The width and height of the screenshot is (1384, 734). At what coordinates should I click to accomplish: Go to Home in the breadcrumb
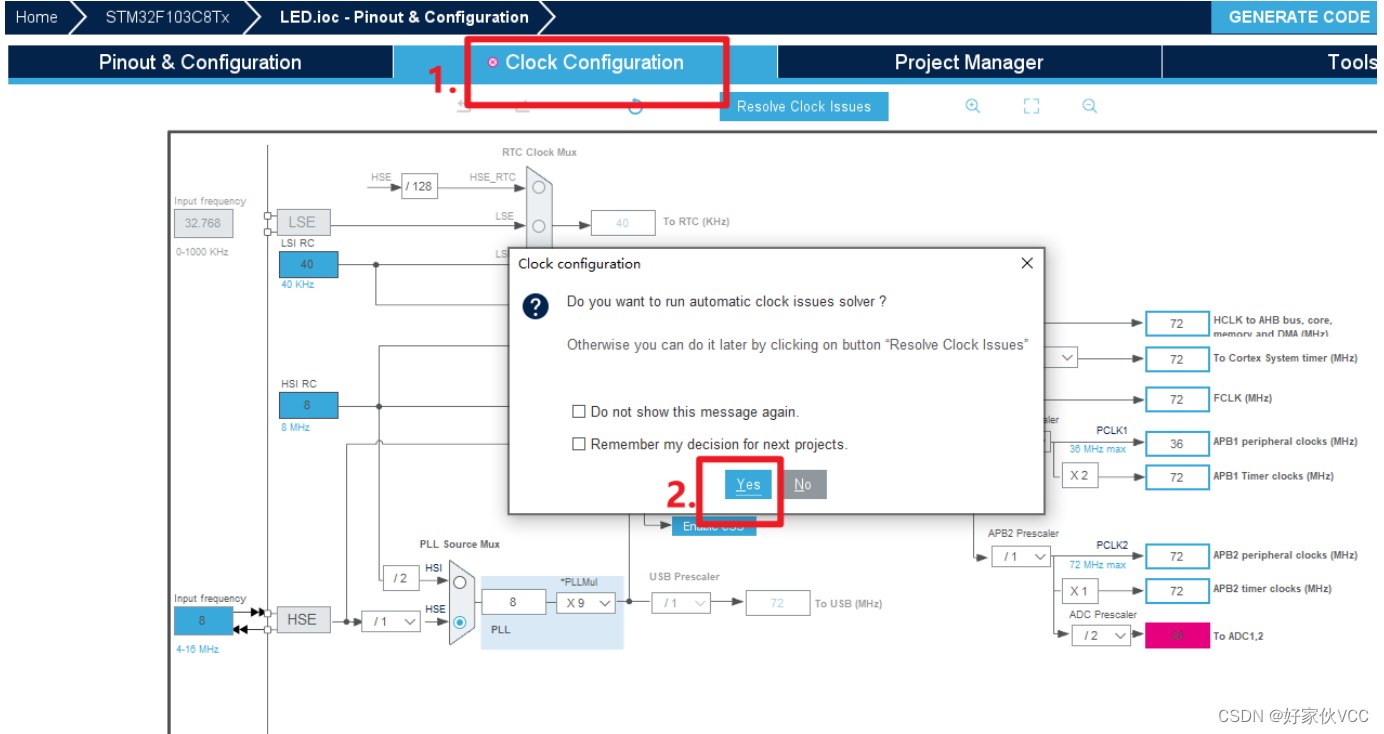36,17
